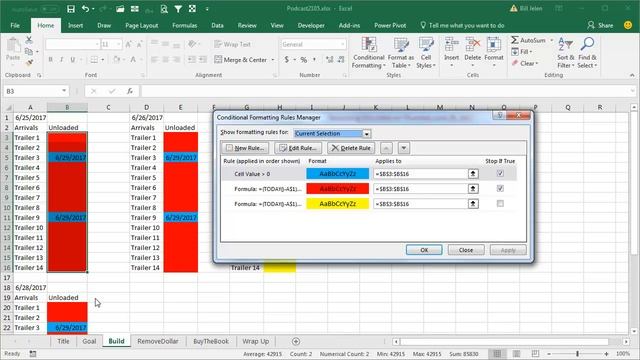
Task: Expand Clear options dropdown
Action: (537, 63)
